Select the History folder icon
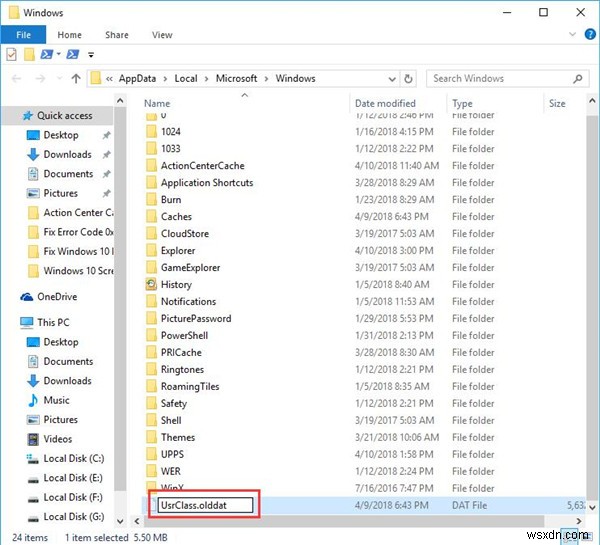The image size is (600, 545). (152, 284)
